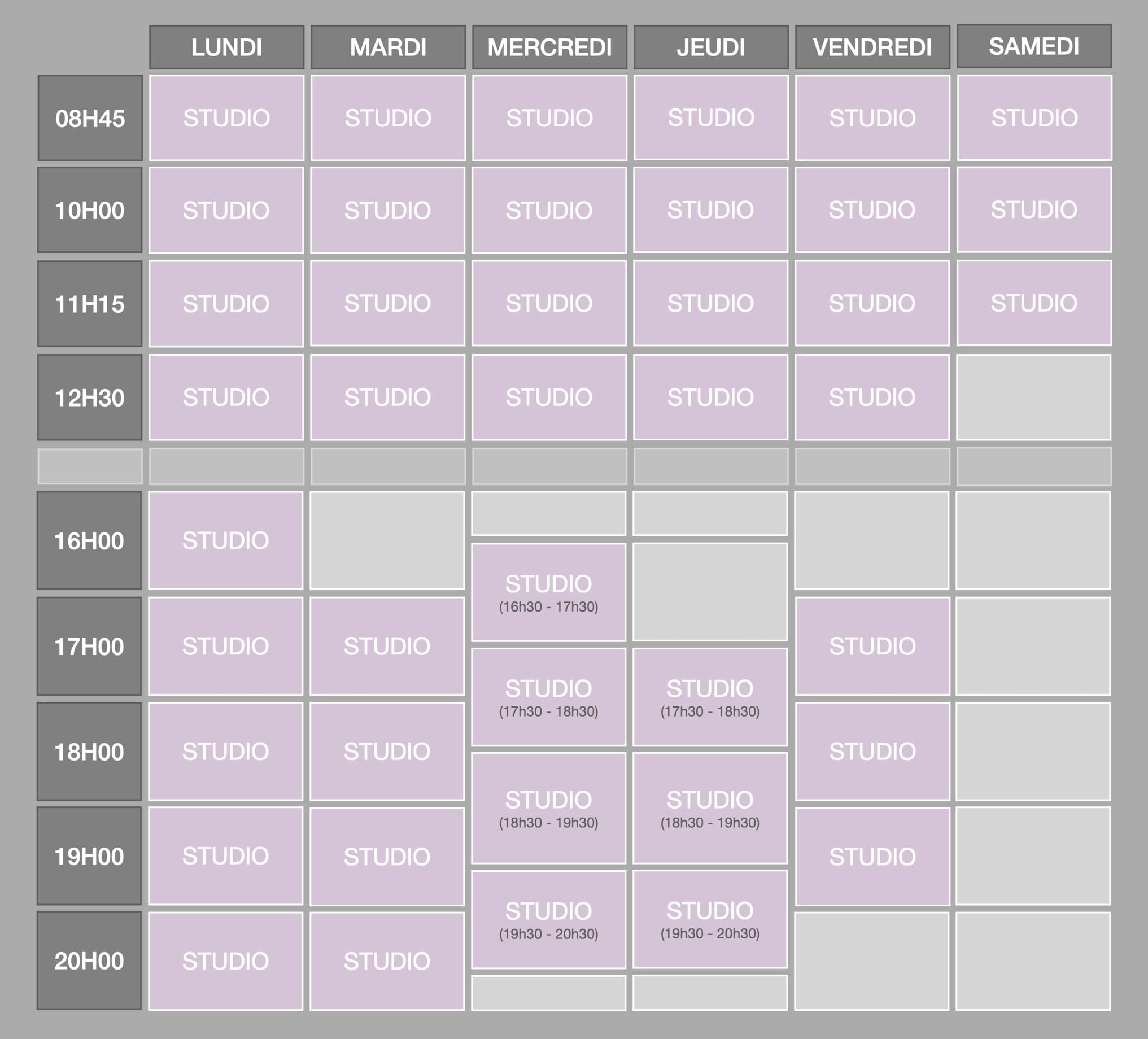The height and width of the screenshot is (1039, 1148).
Task: Click the SAMEDI column header
Action: click(x=1033, y=46)
